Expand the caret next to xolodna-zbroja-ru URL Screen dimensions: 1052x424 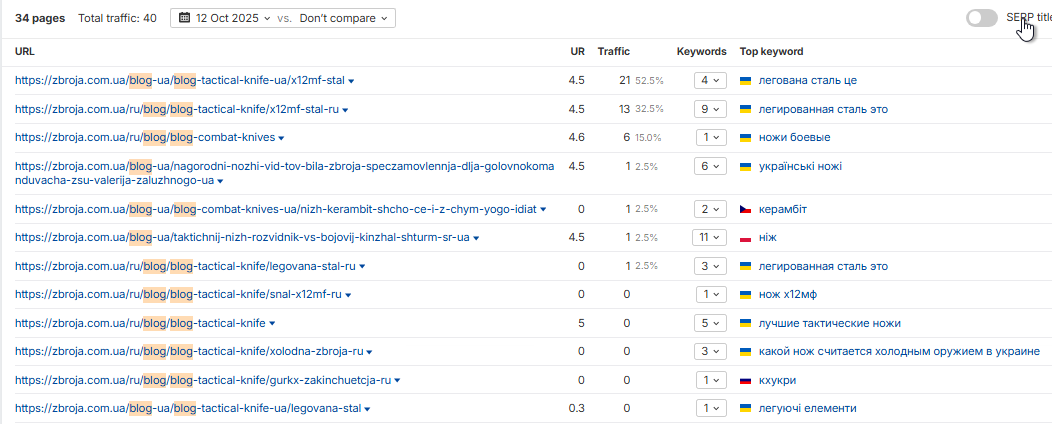370,352
